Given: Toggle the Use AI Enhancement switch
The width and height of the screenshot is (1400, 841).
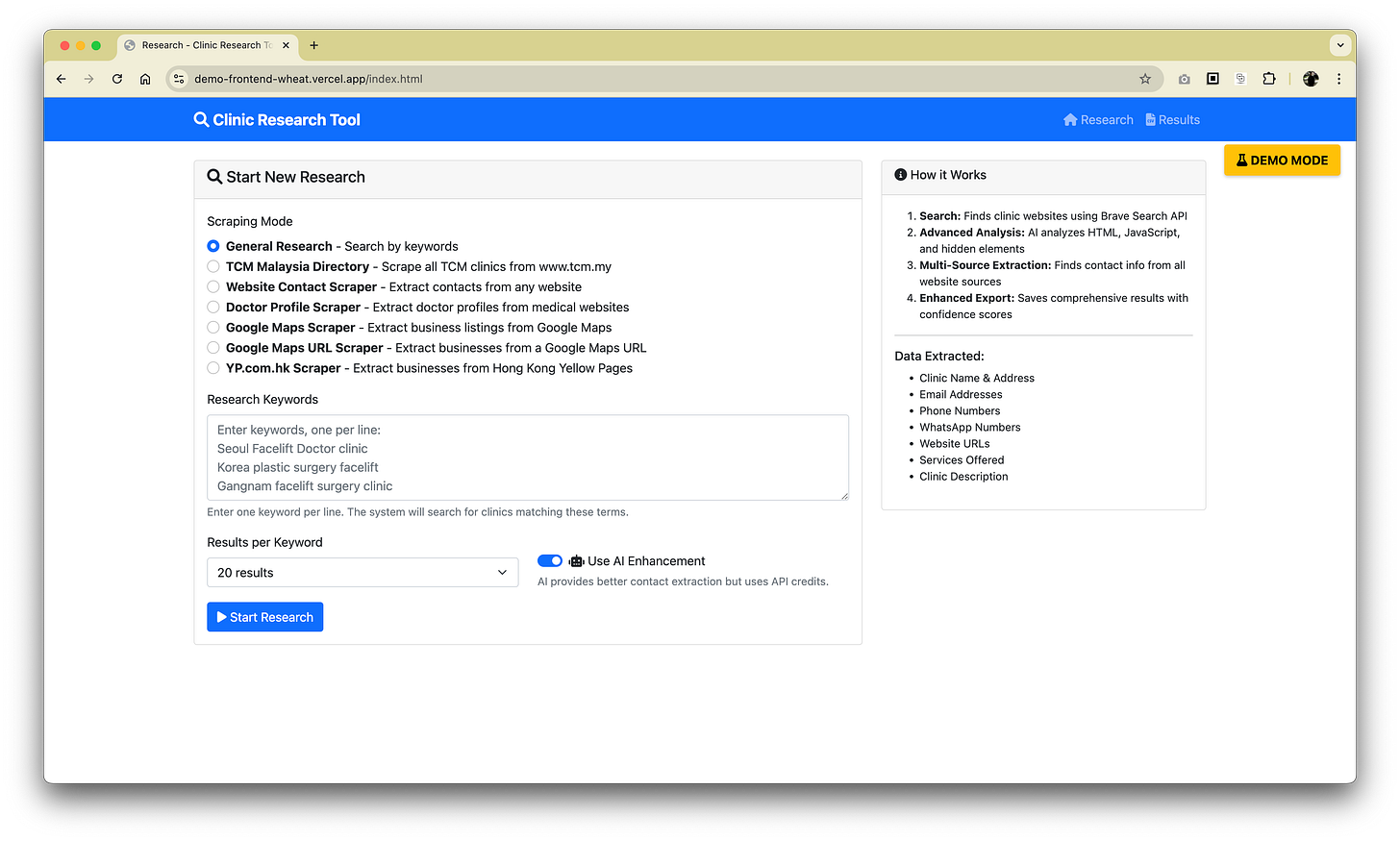Looking at the screenshot, I should pyautogui.click(x=550, y=560).
